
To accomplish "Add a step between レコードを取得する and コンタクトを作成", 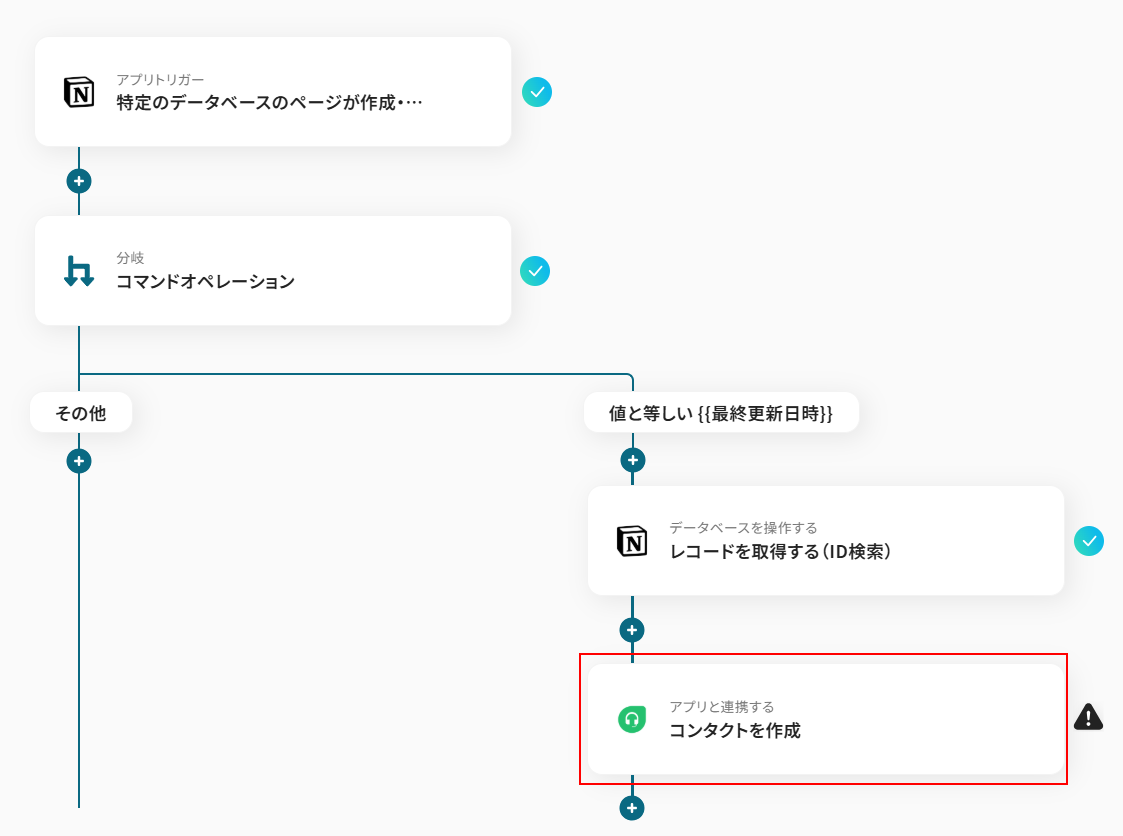I will point(632,630).
